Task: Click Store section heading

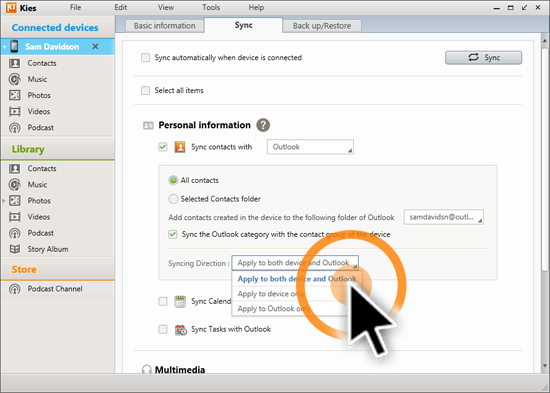Action: pos(24,269)
